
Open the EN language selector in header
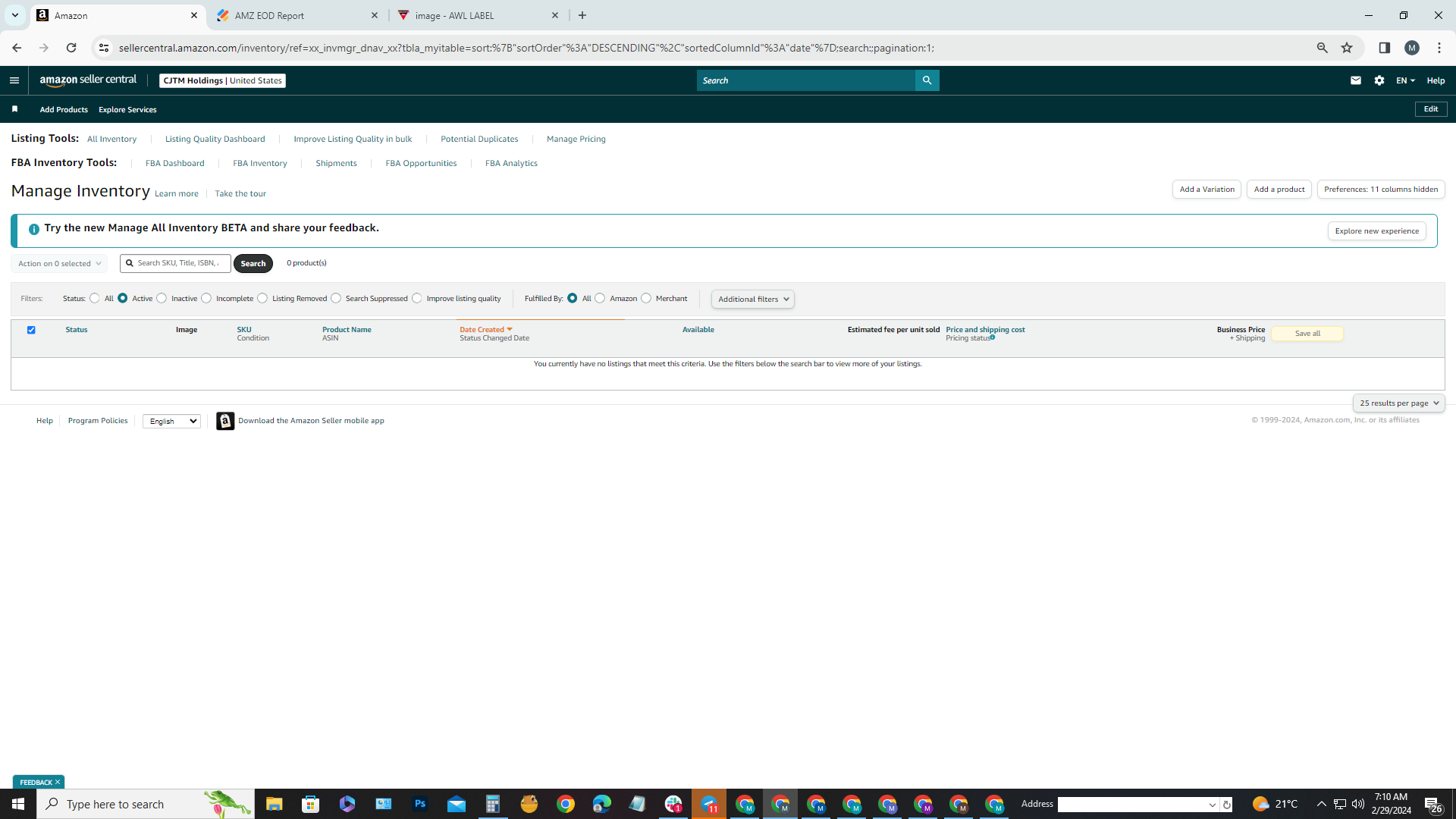(1405, 80)
